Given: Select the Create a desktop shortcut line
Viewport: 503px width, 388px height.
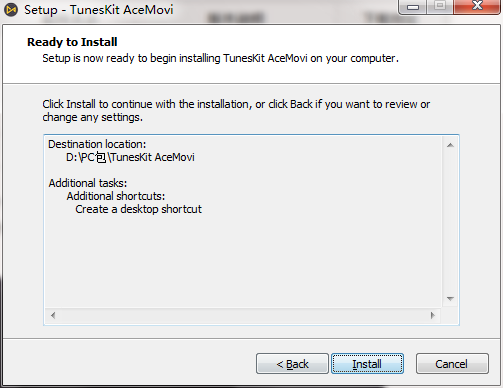Looking at the screenshot, I should [x=138, y=209].
